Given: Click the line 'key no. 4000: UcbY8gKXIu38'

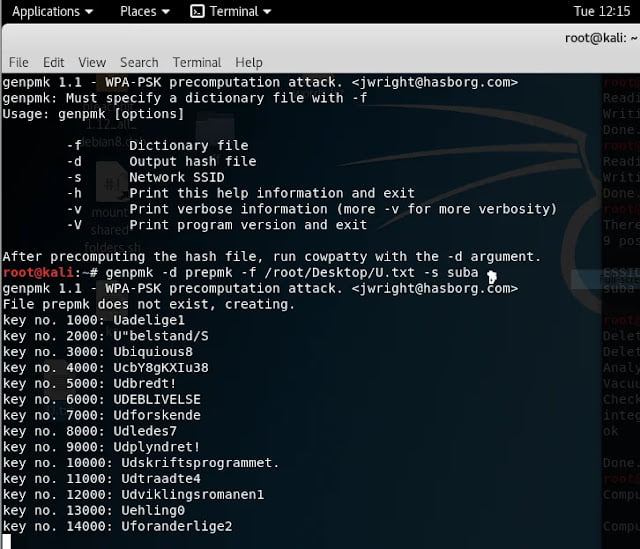Looking at the screenshot, I should coord(105,368).
